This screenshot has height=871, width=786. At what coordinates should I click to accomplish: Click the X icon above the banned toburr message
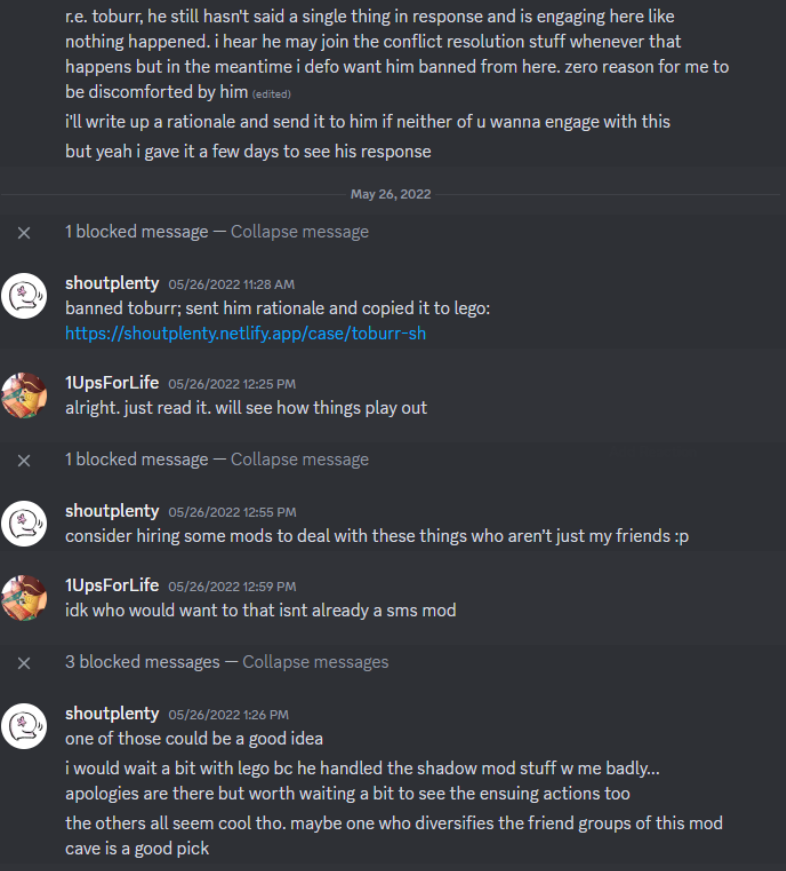(24, 232)
